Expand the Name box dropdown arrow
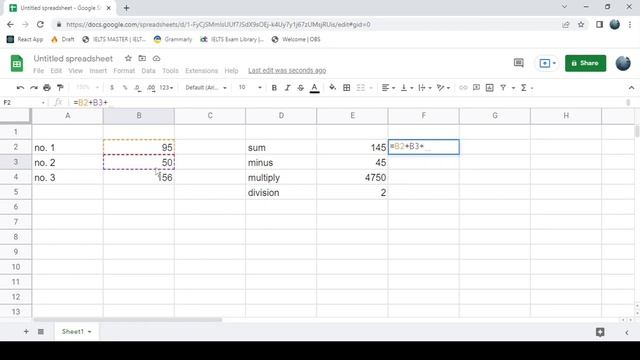The image size is (640, 360). (43, 102)
